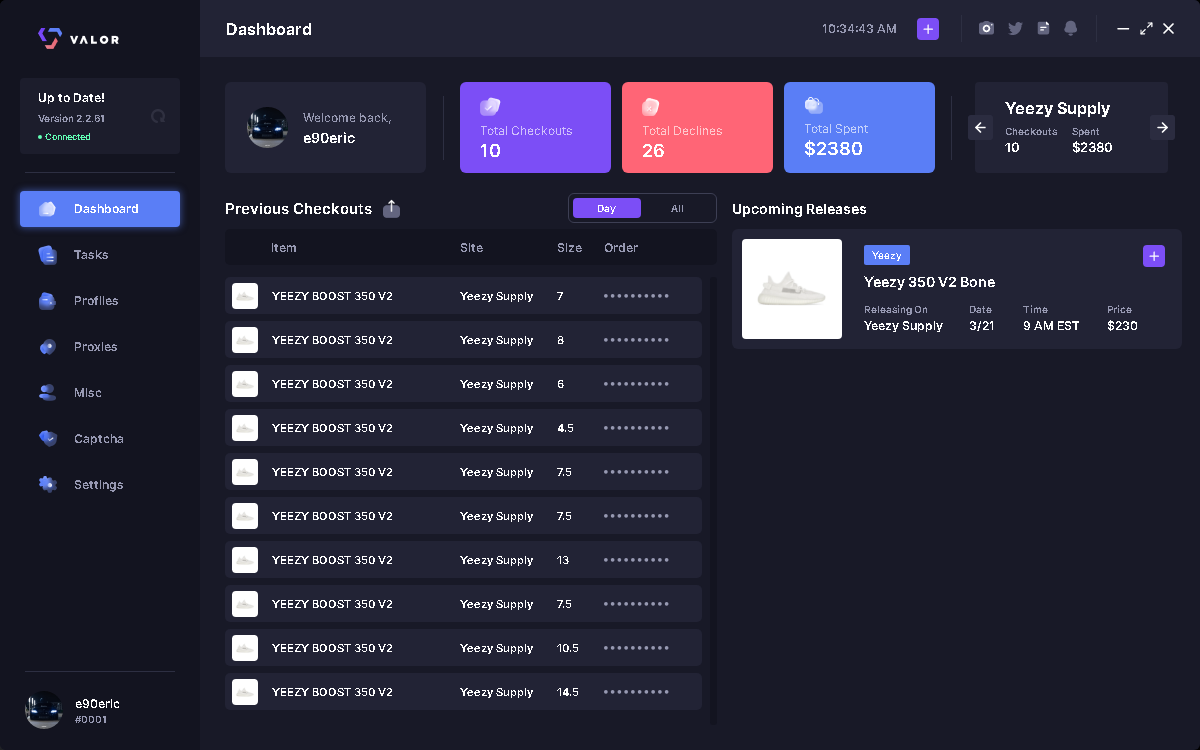
Task: Click the Total Declines value 26
Action: (x=653, y=151)
